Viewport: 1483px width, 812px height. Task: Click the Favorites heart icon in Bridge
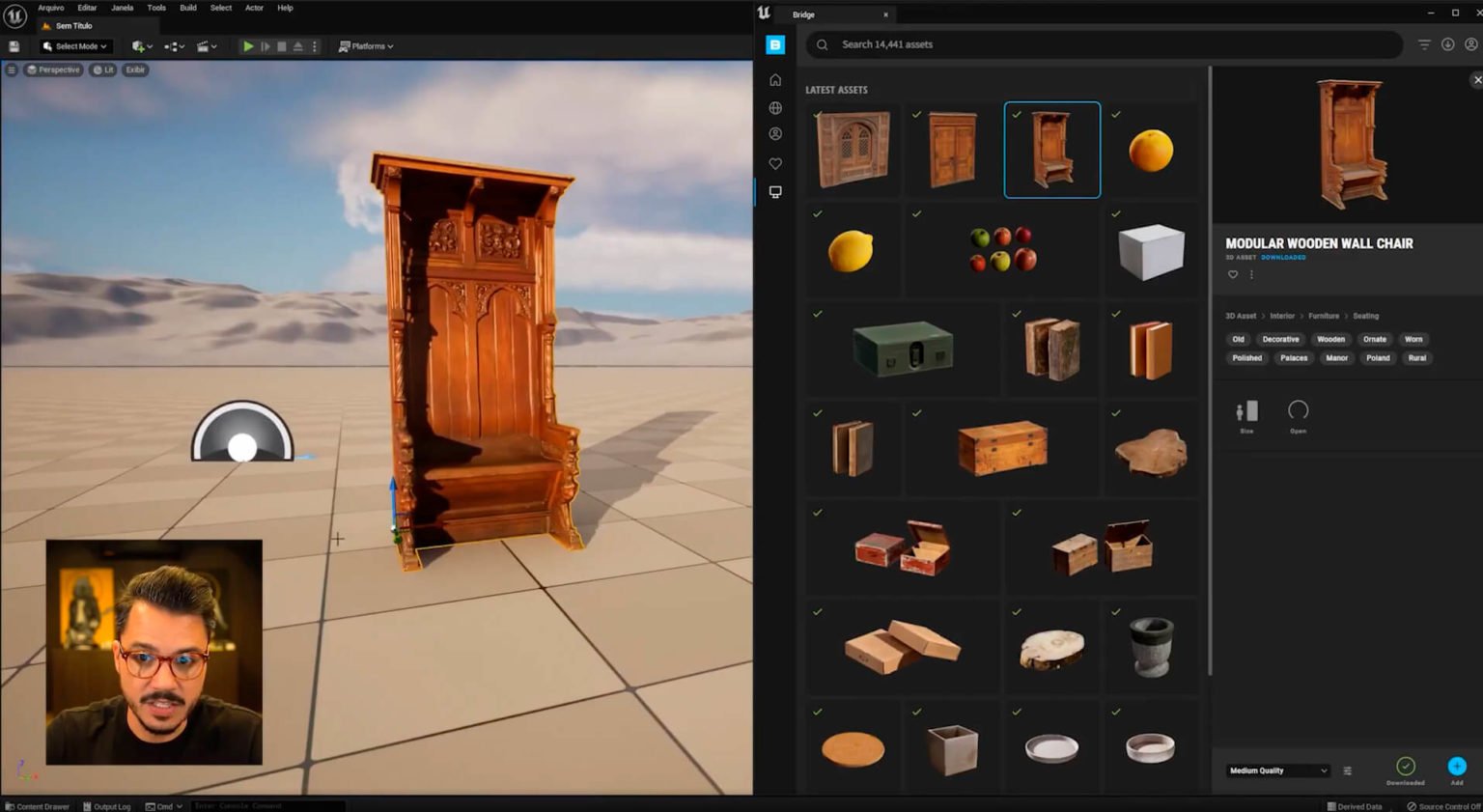click(775, 164)
